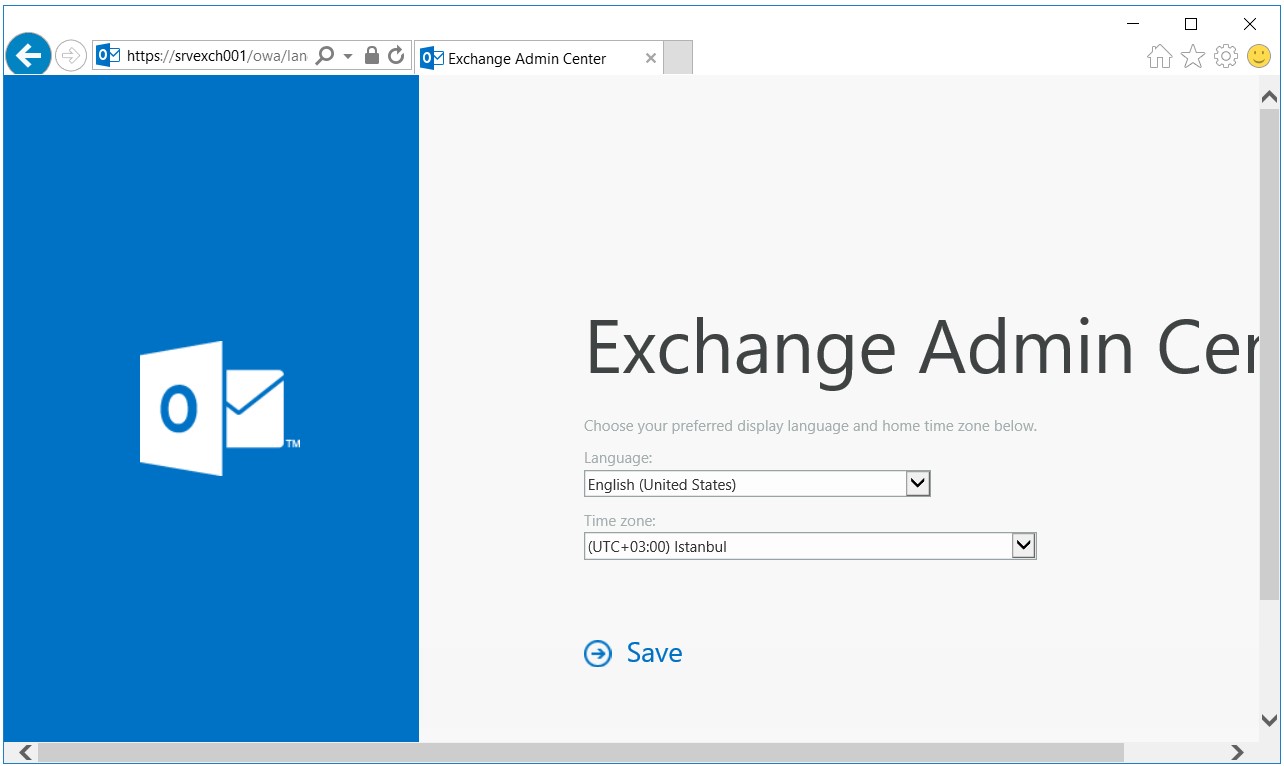The width and height of the screenshot is (1284, 766).
Task: Open Favorites with the star icon
Action: pyautogui.click(x=1193, y=56)
